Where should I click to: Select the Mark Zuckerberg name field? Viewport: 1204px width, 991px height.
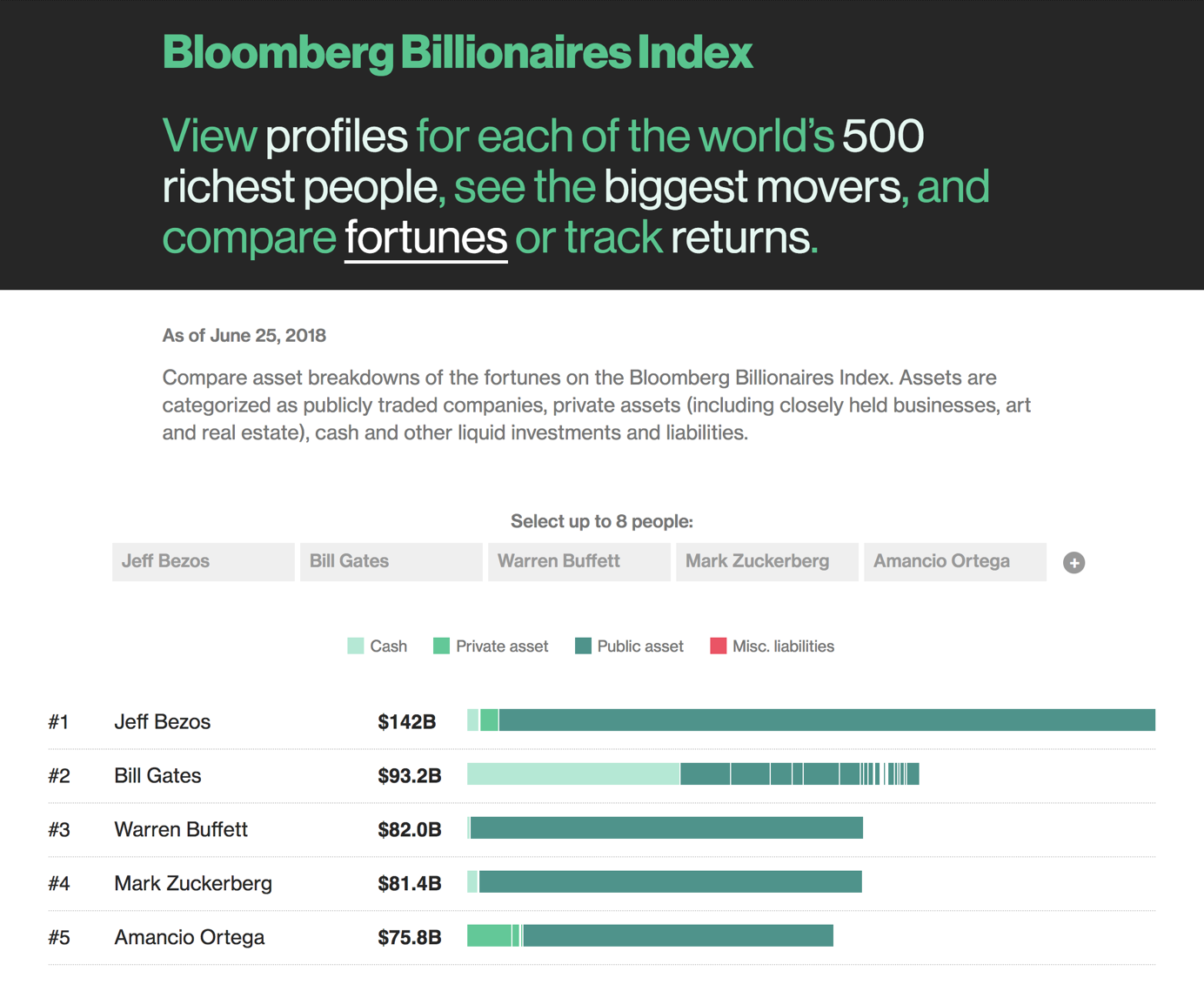click(767, 562)
